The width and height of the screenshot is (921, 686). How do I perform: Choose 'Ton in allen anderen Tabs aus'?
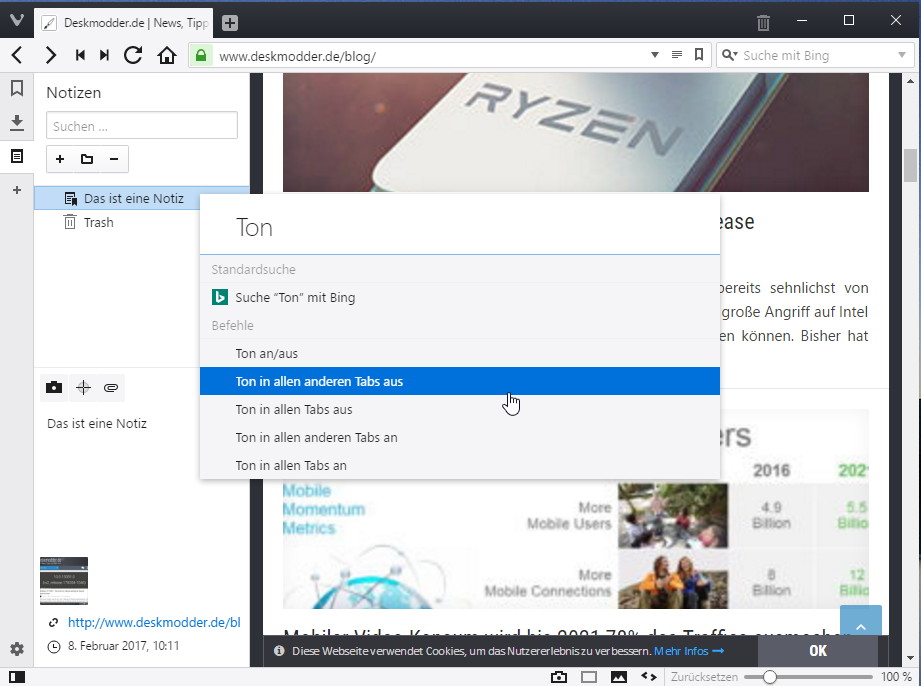pos(460,381)
